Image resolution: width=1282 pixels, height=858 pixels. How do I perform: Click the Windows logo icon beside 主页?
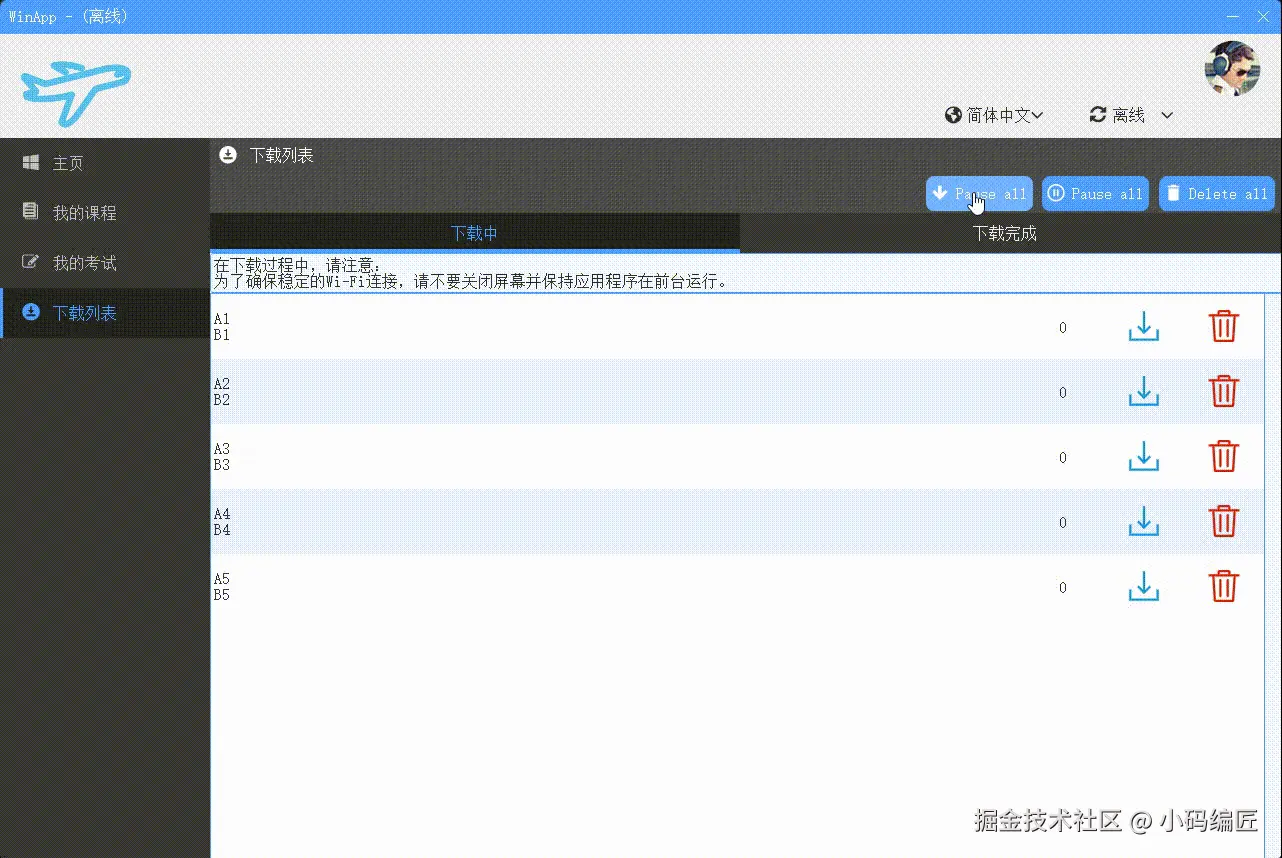[x=31, y=162]
